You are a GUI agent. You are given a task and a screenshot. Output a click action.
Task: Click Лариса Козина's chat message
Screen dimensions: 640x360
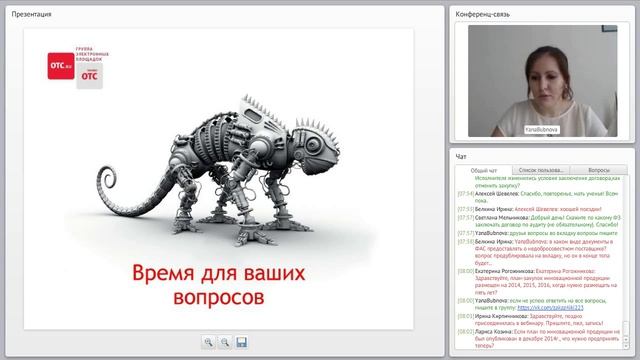pyautogui.click(x=539, y=339)
